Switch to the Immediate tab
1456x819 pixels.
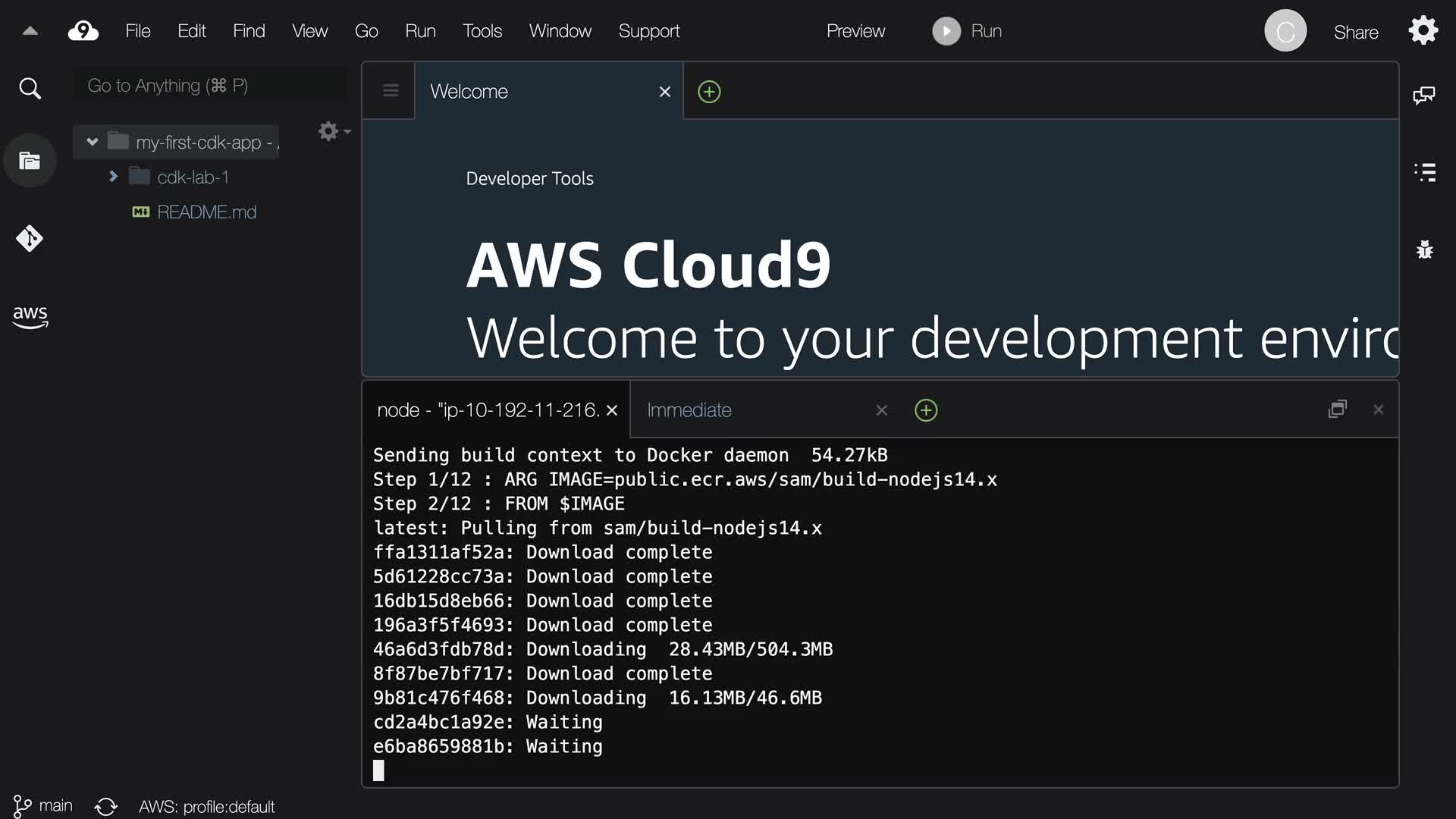[689, 410]
